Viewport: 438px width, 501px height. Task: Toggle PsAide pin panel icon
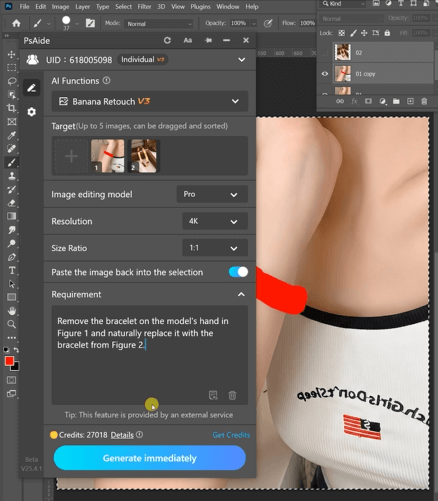(x=208, y=40)
